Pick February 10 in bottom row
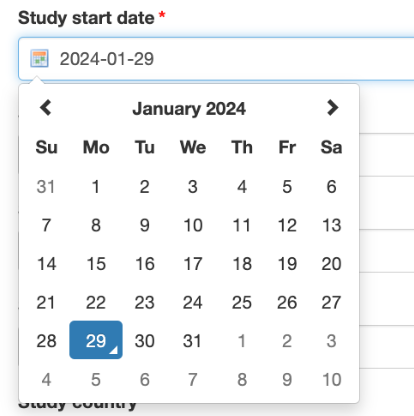This screenshot has width=414, height=416. (332, 380)
